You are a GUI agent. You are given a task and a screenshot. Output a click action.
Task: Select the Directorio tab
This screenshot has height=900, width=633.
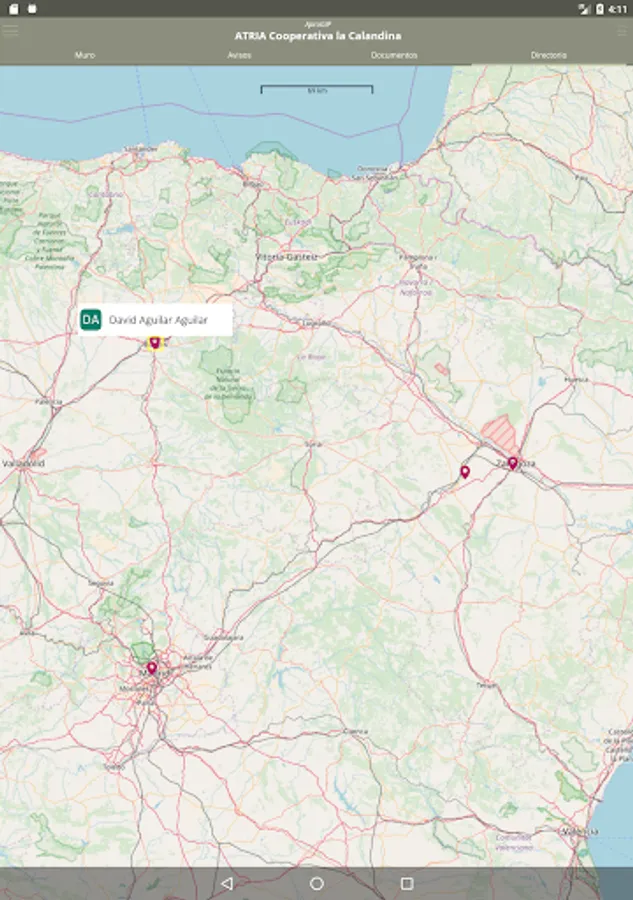pyautogui.click(x=549, y=55)
